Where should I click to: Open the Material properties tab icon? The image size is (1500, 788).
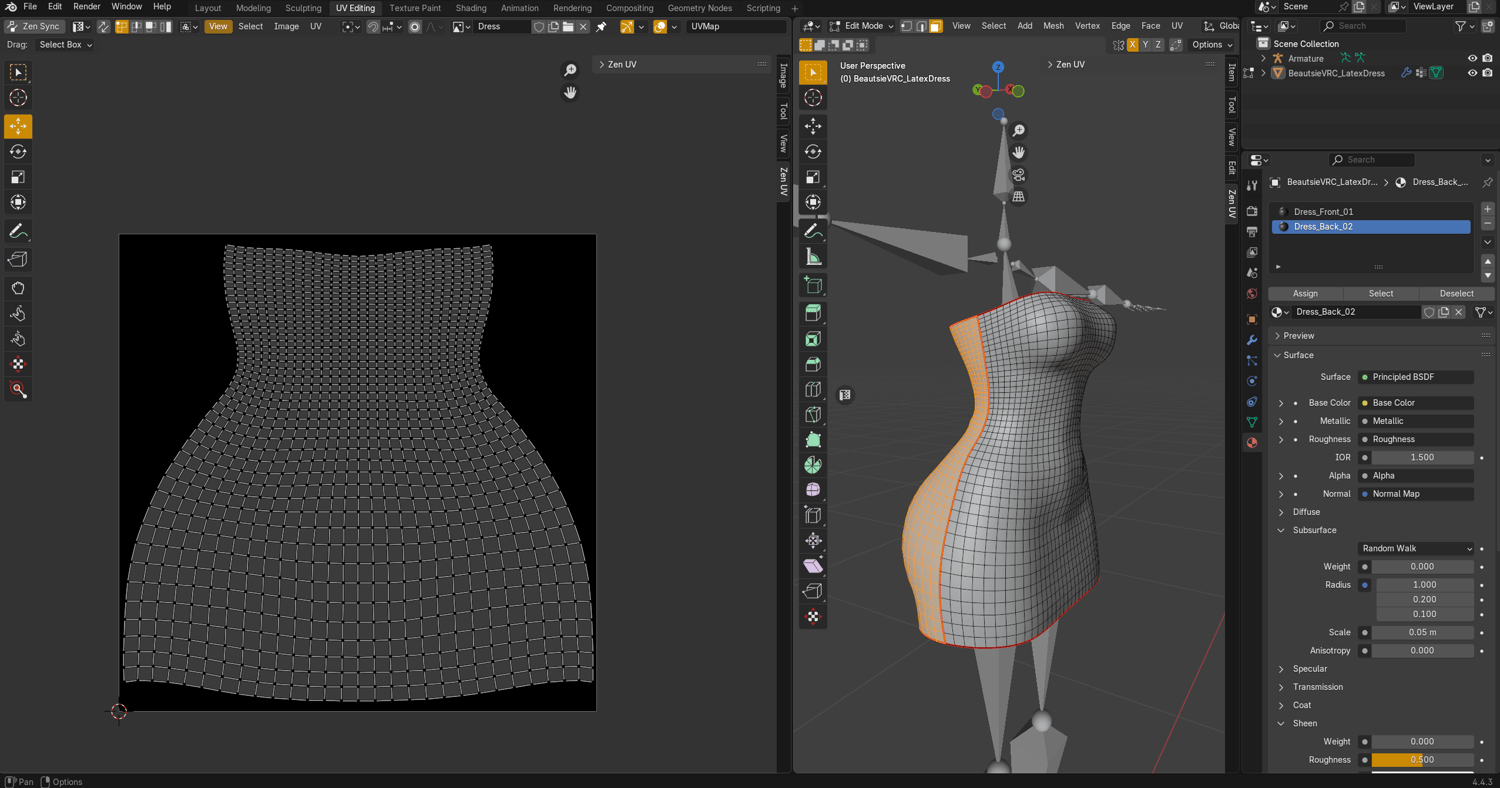click(x=1252, y=442)
